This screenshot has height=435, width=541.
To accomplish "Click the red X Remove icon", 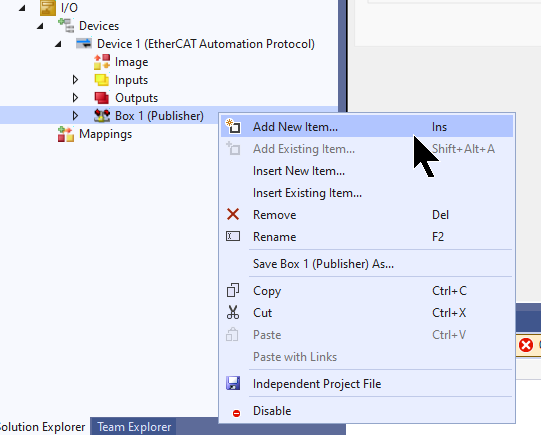I will click(x=233, y=214).
